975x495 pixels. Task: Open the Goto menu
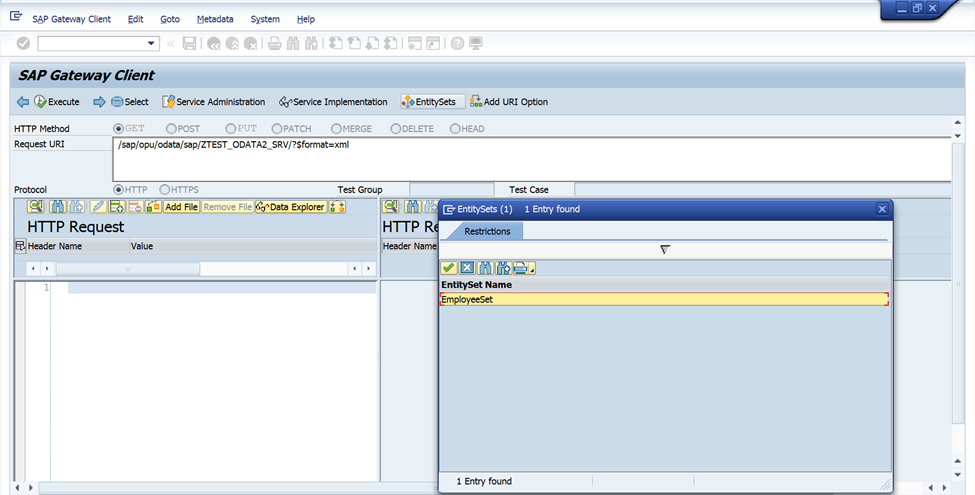[x=170, y=19]
